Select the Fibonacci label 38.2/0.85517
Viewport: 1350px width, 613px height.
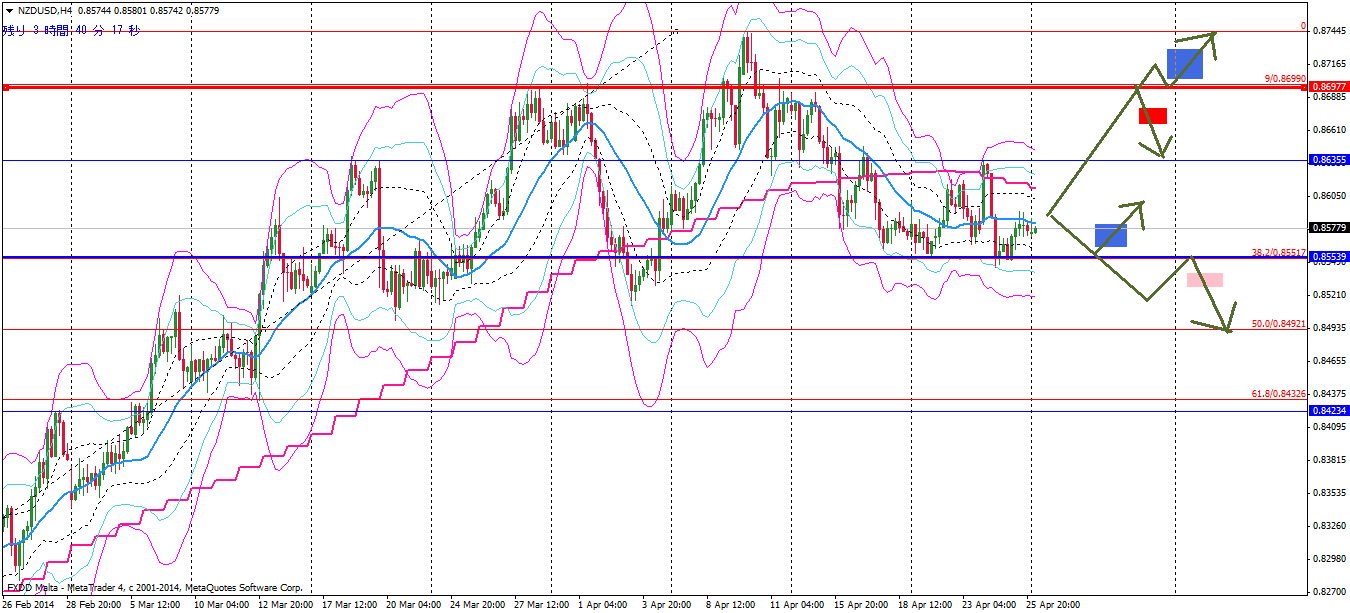[1278, 253]
